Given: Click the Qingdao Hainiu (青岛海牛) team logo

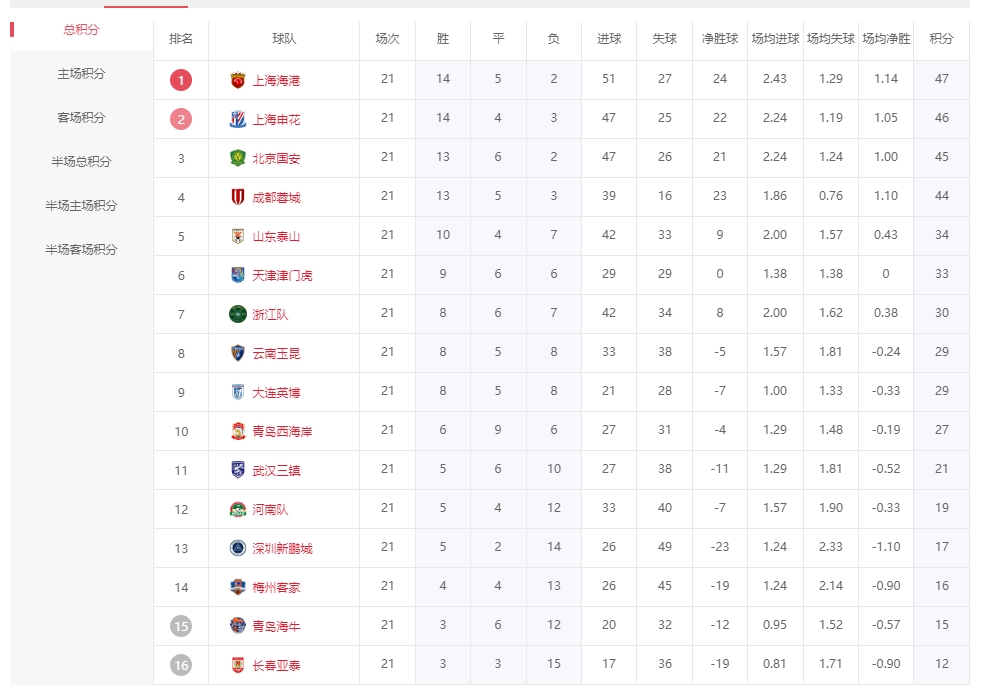Looking at the screenshot, I should pyautogui.click(x=238, y=626).
